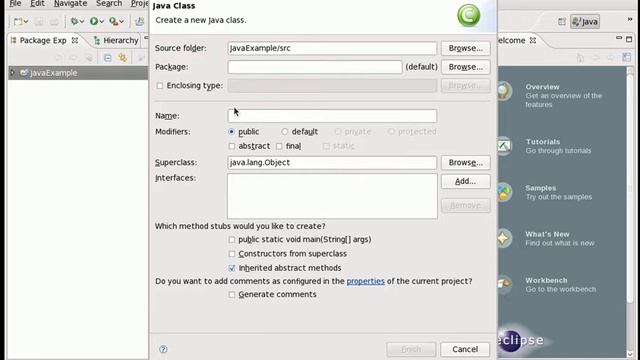The width and height of the screenshot is (640, 360).
Task: Expand the JavaExample project tree node
Action: [12, 73]
